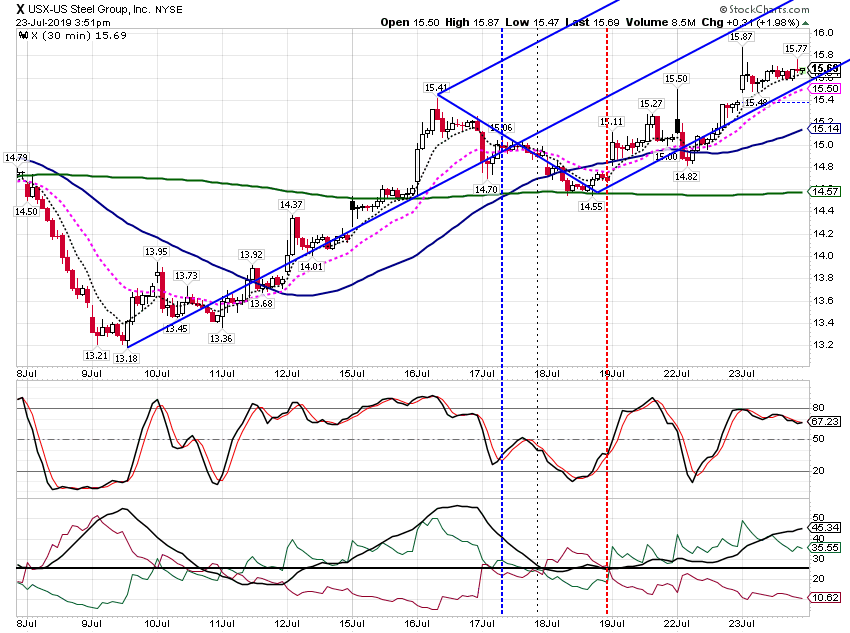Viewport: 850px width, 633px height.
Task: Click the 14.37 price label
Action: 291,204
